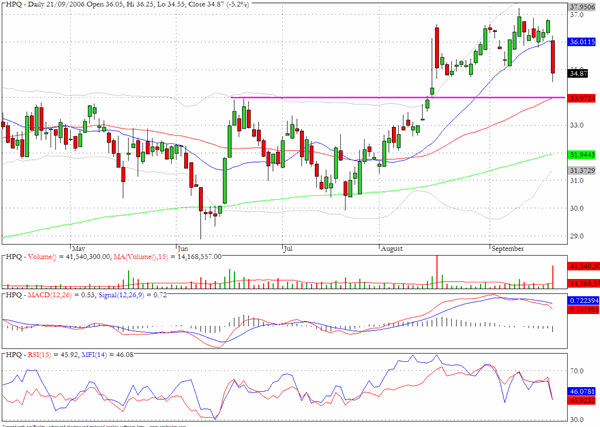Click the blue 46.0781 MFI value label
Viewport: 600px width, 427px height.
(x=582, y=392)
